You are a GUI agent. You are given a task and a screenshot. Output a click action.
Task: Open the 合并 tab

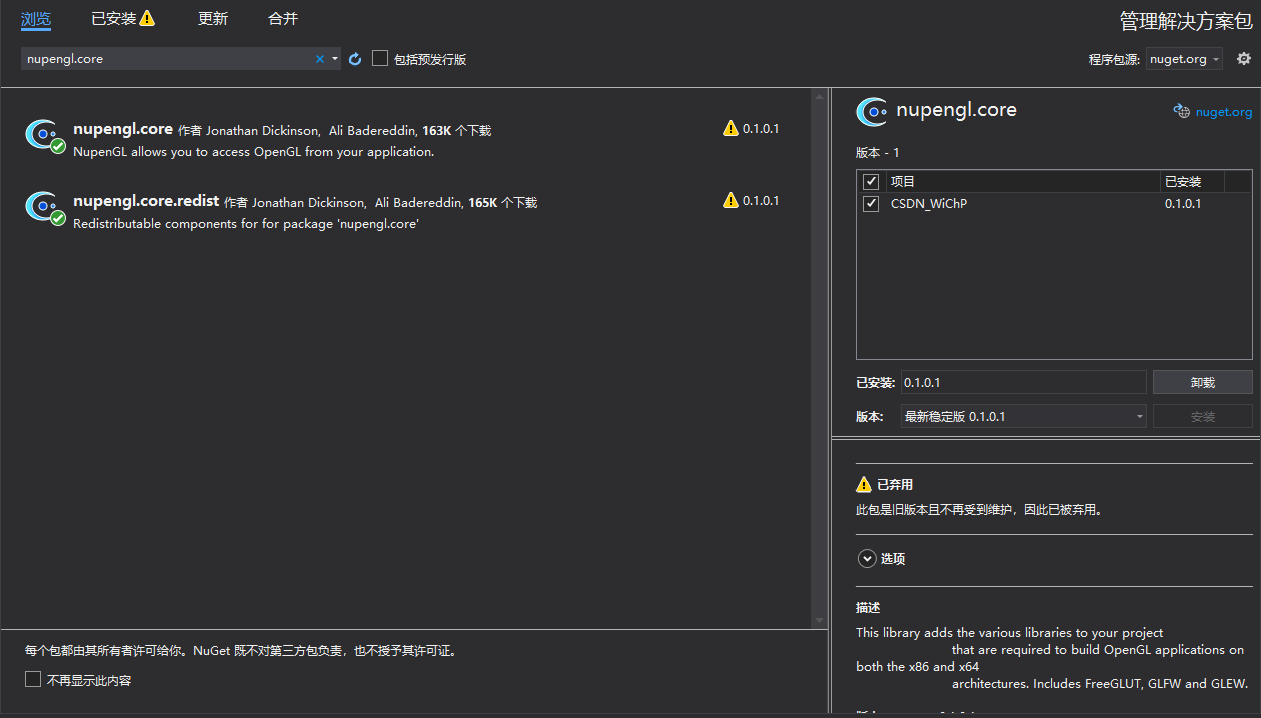282,18
